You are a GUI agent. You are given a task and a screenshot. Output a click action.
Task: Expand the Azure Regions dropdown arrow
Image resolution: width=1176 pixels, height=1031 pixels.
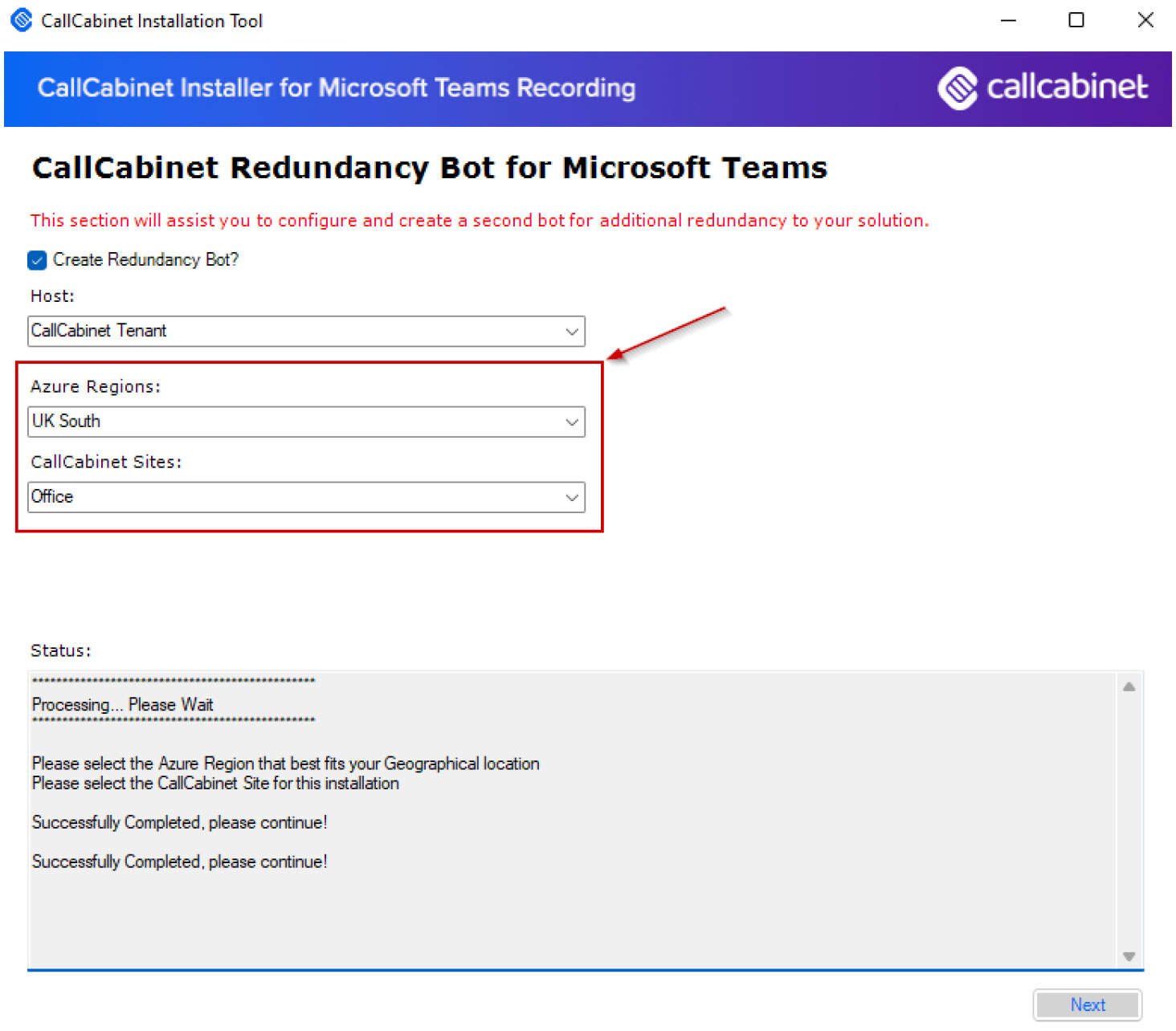point(572,422)
